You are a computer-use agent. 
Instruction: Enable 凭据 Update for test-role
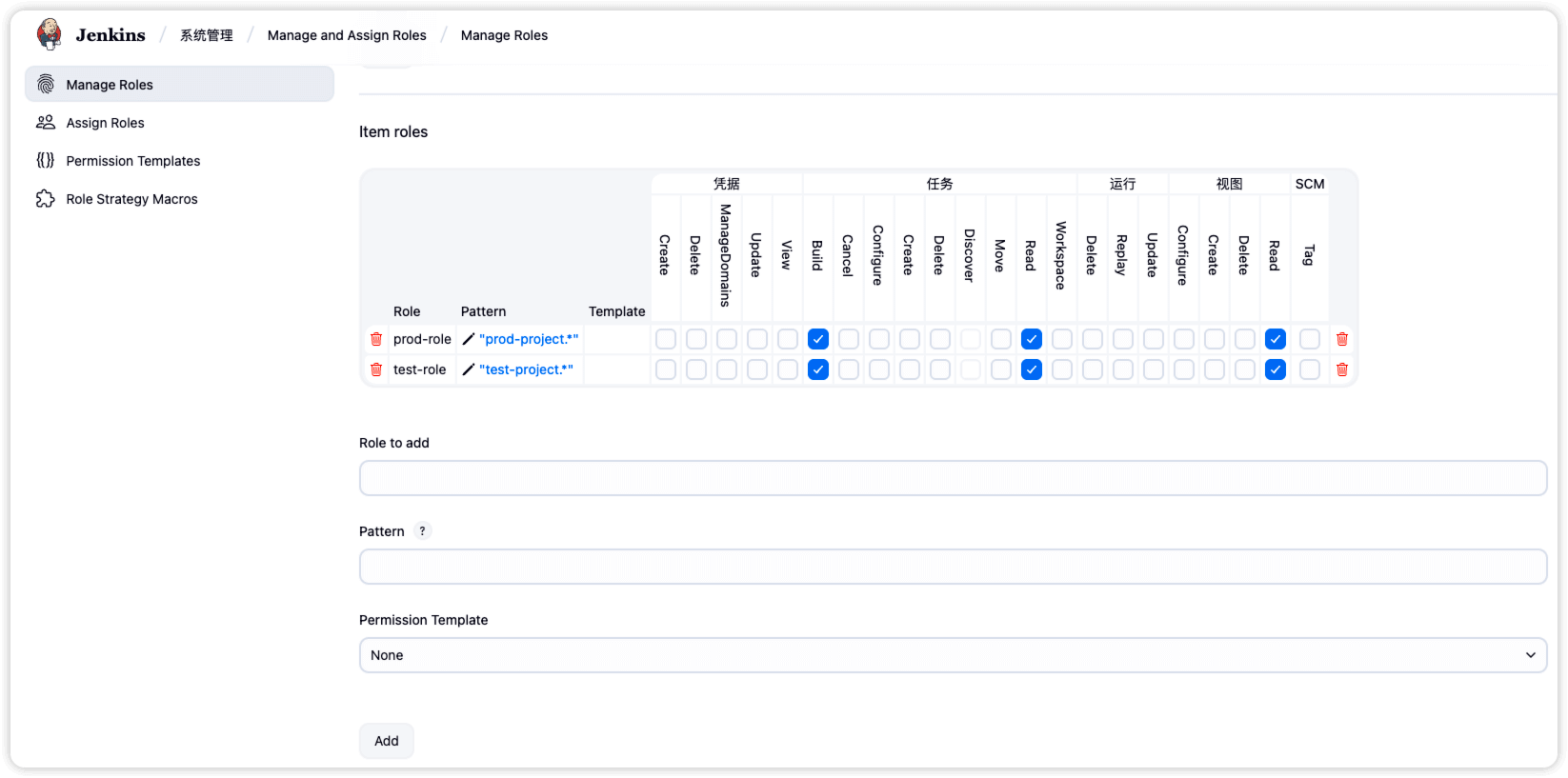point(757,369)
